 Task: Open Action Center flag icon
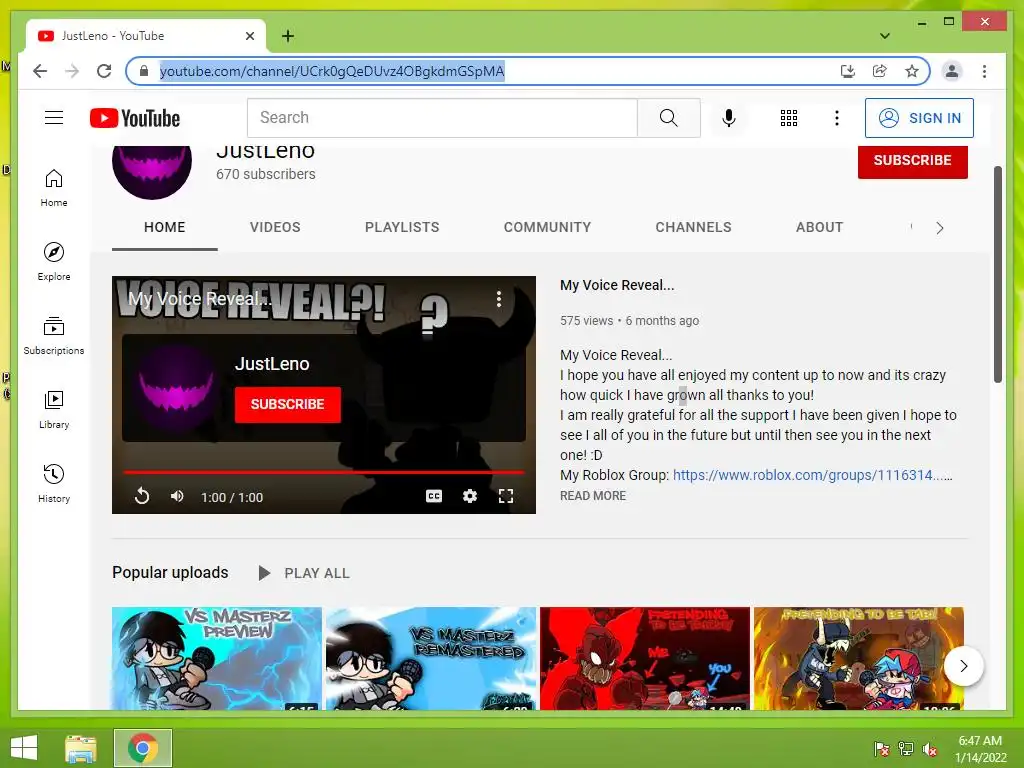(882, 749)
